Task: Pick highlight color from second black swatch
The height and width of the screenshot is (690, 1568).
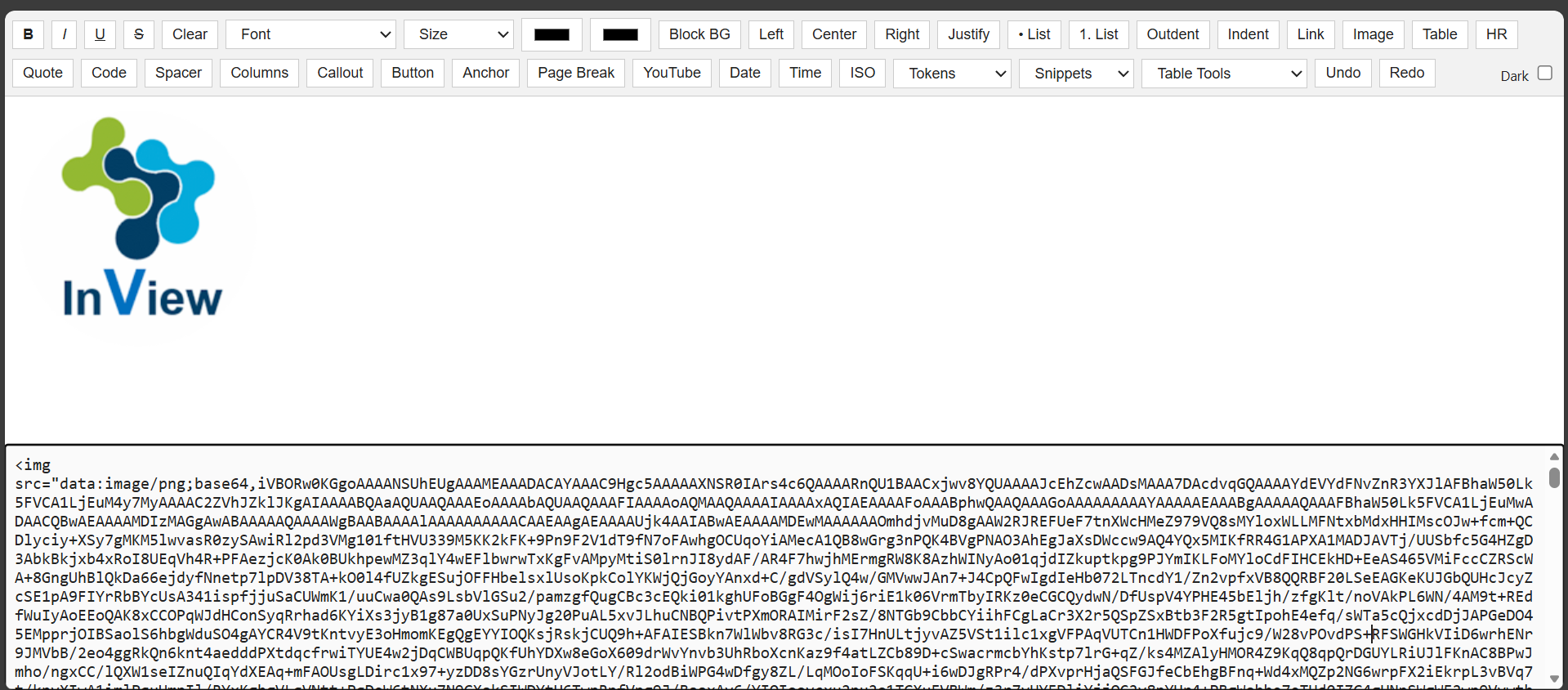Action: tap(621, 34)
